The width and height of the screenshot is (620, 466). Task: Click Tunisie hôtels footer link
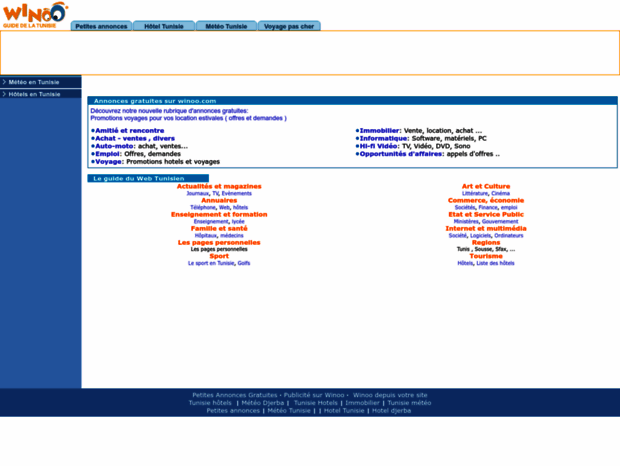coord(210,403)
